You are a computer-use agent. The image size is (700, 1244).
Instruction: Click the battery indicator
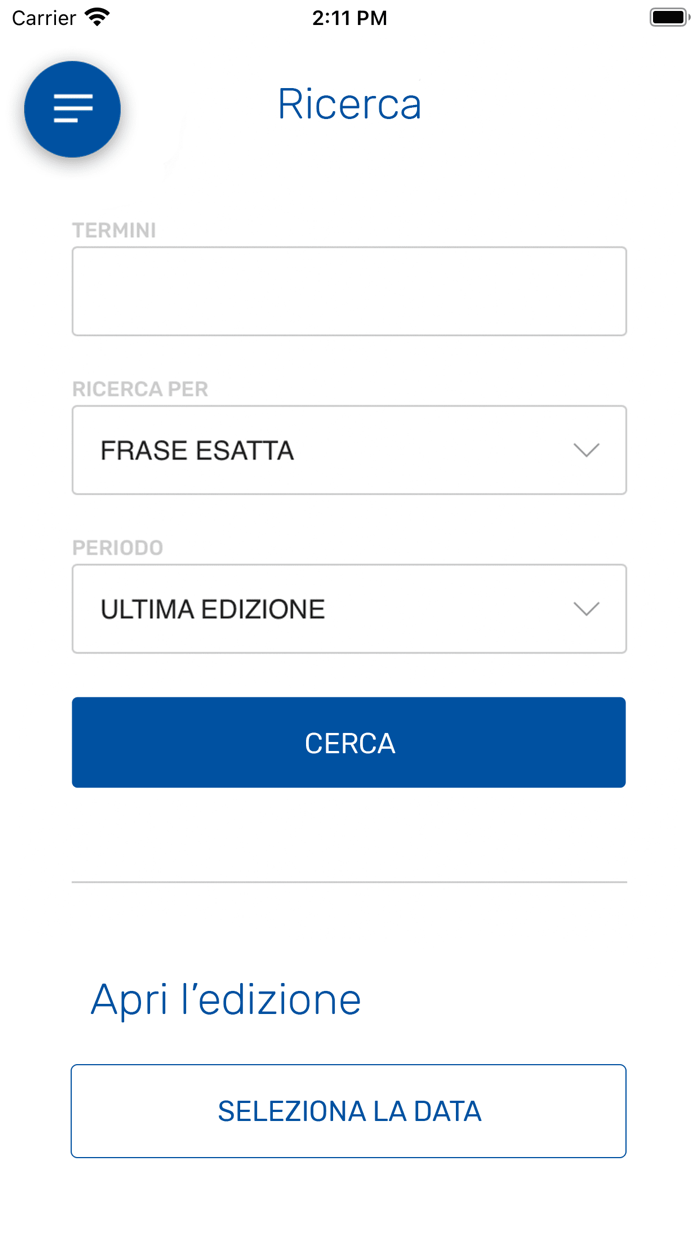[x=668, y=16]
